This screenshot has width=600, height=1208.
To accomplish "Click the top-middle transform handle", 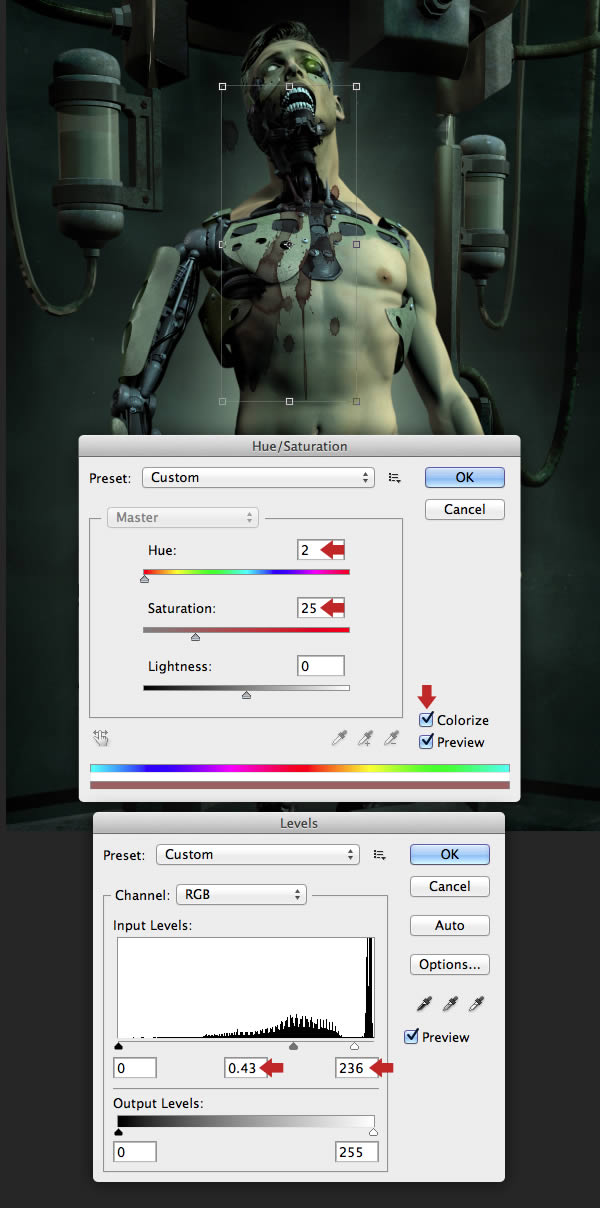I will click(289, 86).
